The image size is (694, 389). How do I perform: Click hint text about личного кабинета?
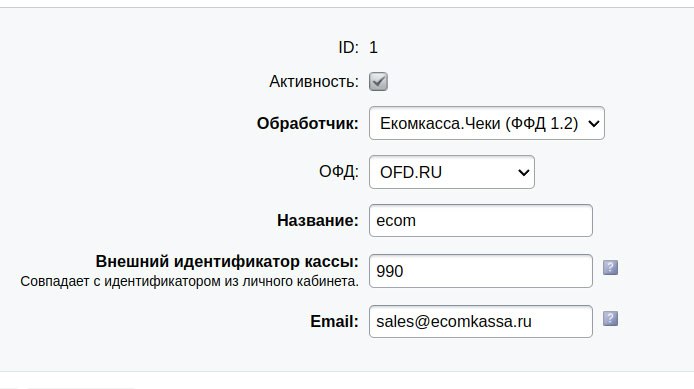coord(189,281)
